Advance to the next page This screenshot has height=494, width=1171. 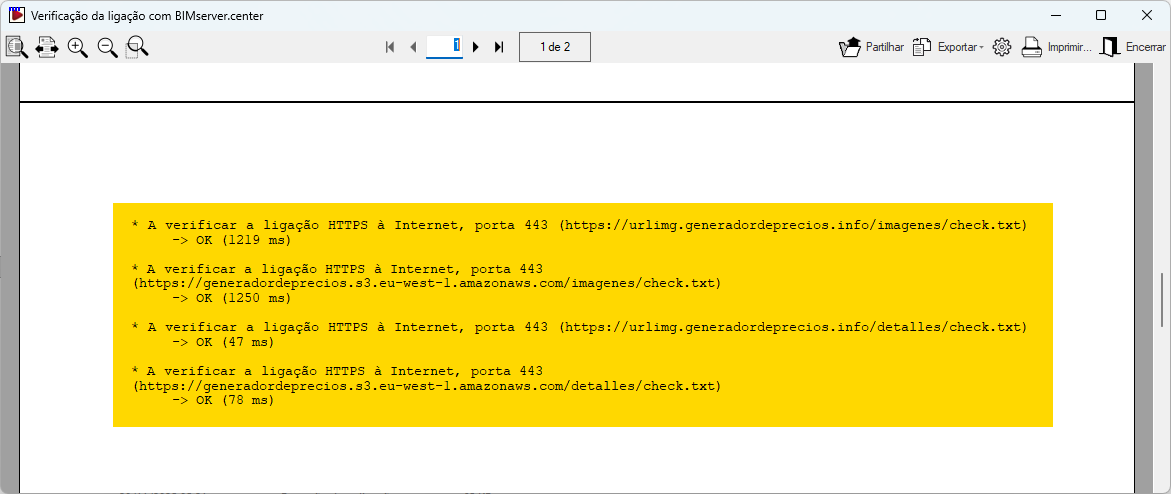click(476, 47)
